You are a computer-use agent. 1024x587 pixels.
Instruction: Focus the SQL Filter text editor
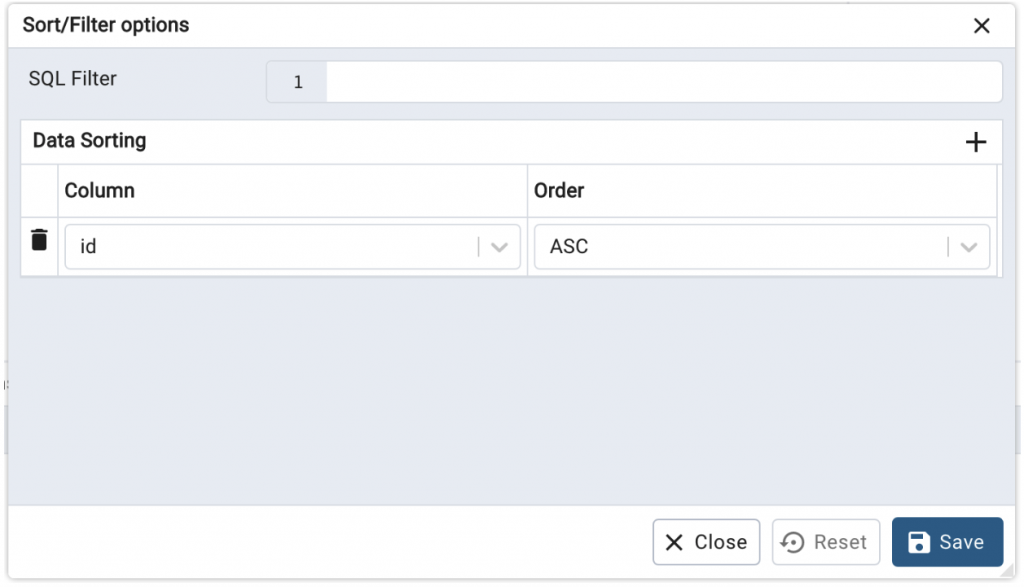[662, 82]
